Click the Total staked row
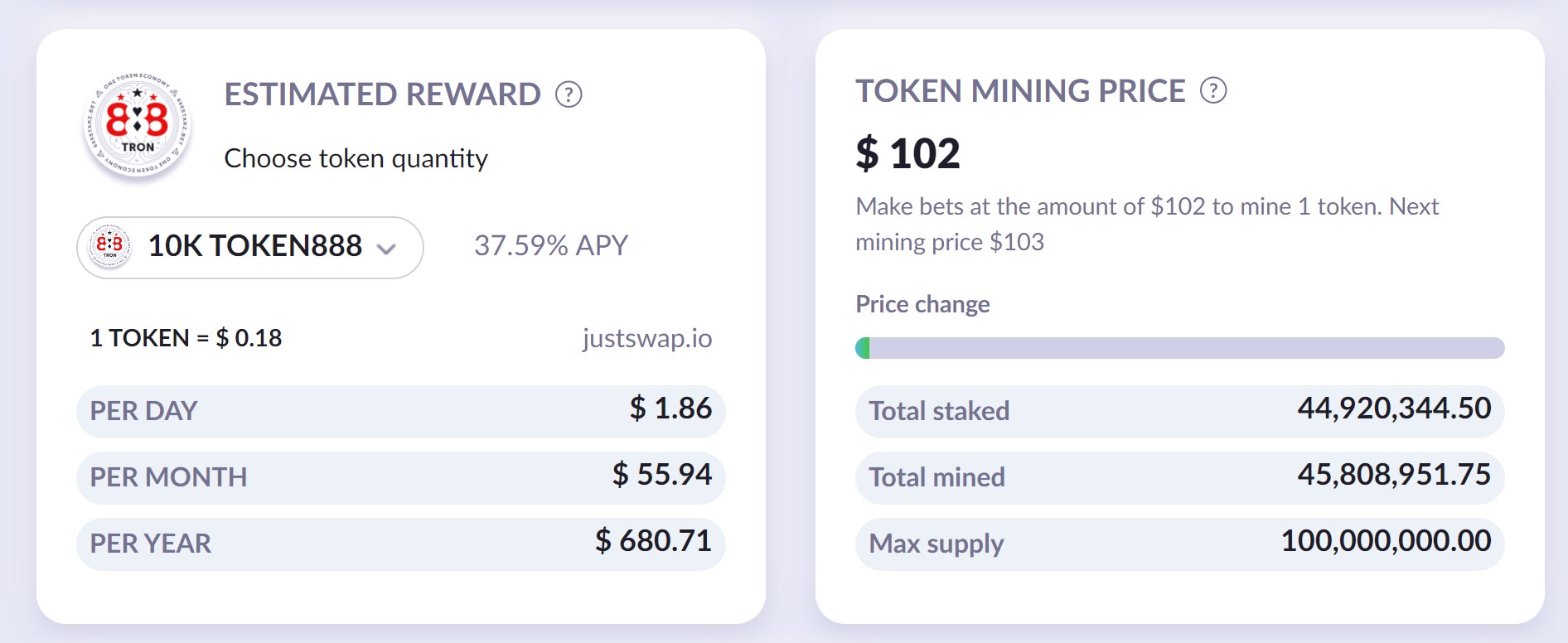Screen dimensions: 1568x643 [1179, 411]
